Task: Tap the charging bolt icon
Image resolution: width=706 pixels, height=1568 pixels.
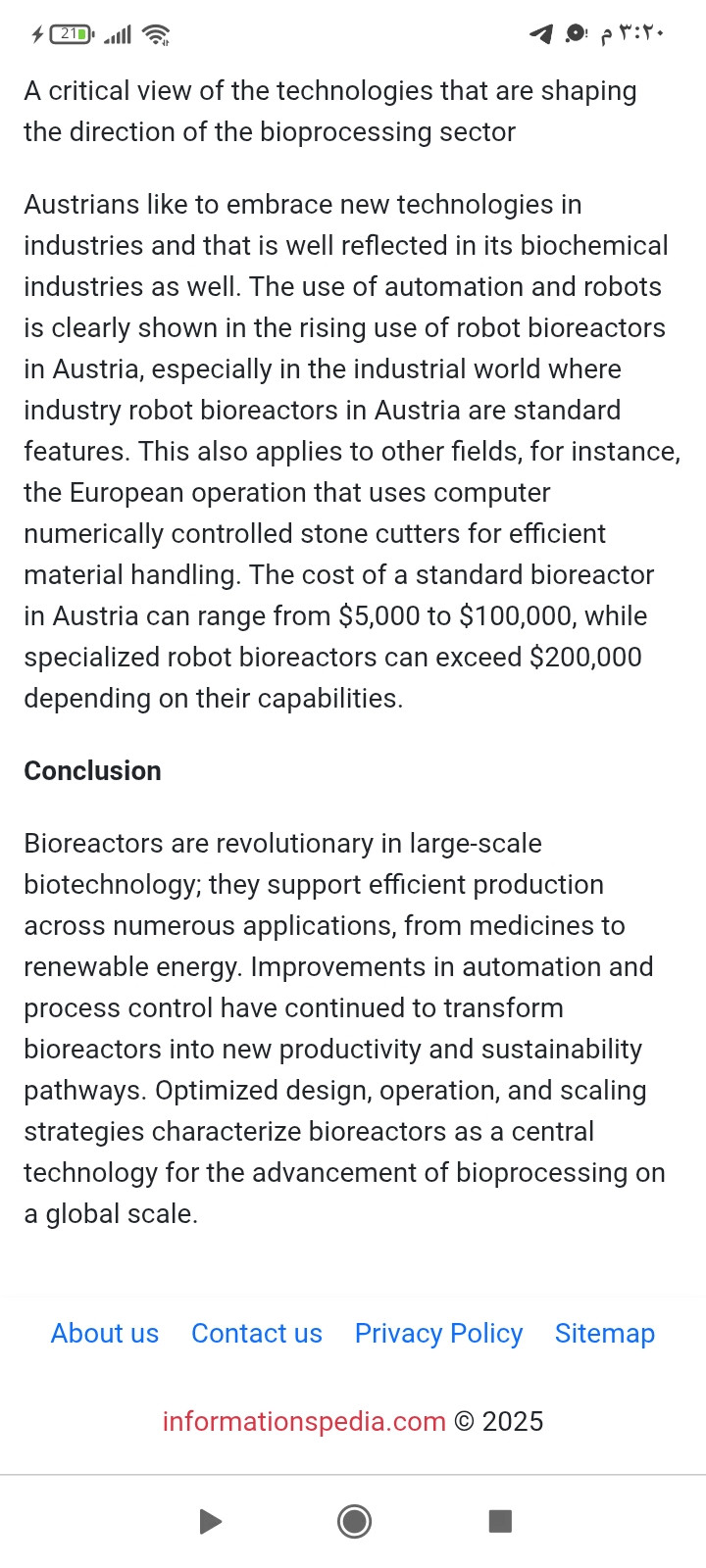Action: (37, 34)
